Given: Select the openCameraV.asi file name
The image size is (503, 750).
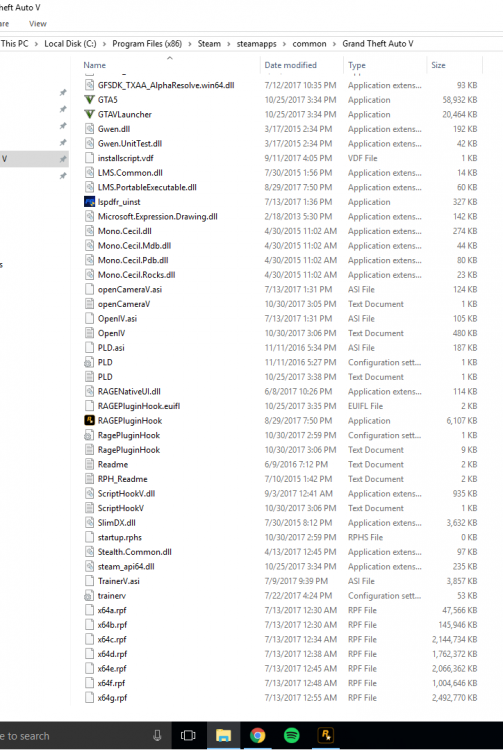Looking at the screenshot, I should [x=130, y=289].
